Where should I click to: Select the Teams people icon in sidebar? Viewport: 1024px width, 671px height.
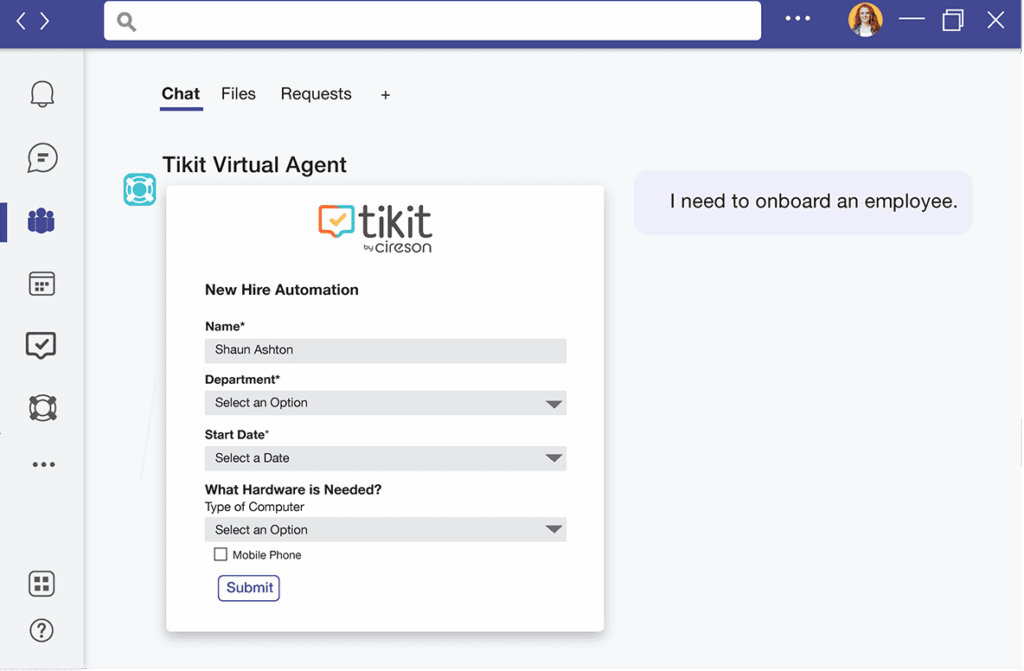pos(42,221)
